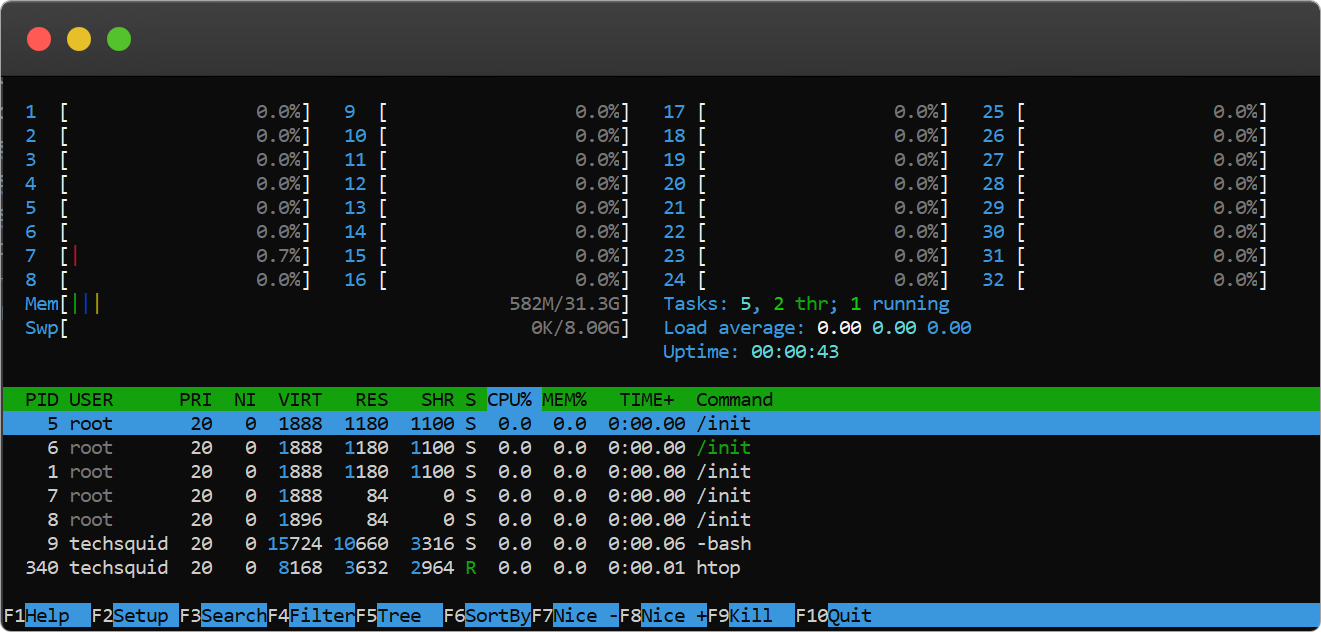Click the CPU 25 usage meter

(x=1126, y=112)
